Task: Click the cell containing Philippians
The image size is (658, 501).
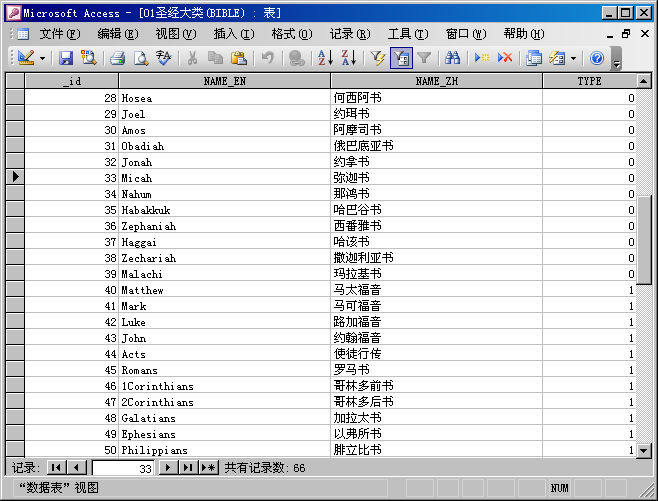Action: coord(225,450)
